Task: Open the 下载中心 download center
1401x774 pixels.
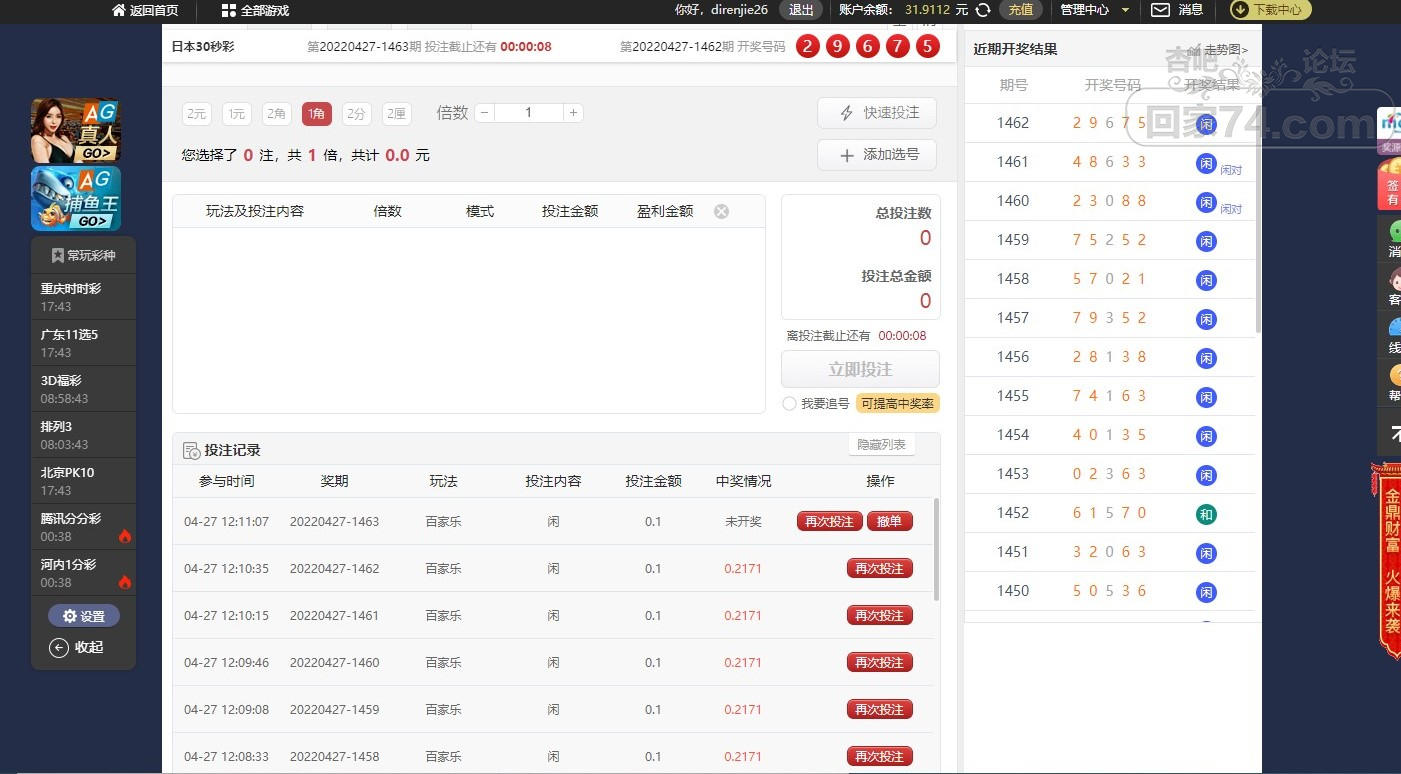Action: [1270, 10]
